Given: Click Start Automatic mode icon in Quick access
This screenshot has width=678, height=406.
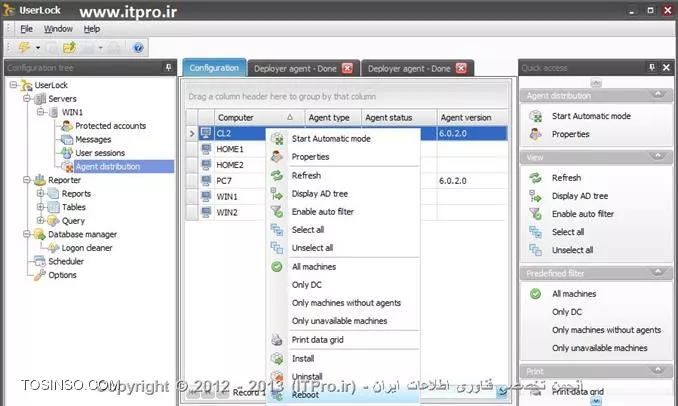Looking at the screenshot, I should click(x=535, y=116).
